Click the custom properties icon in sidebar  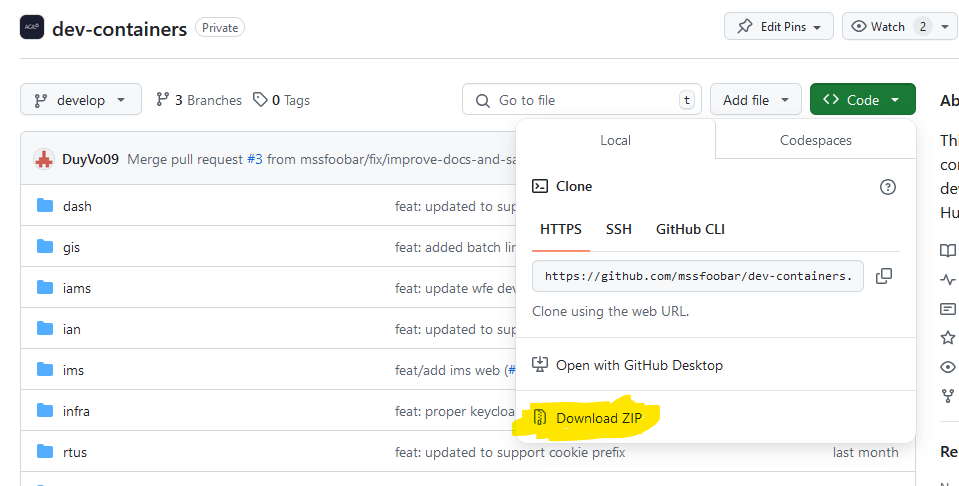[947, 309]
